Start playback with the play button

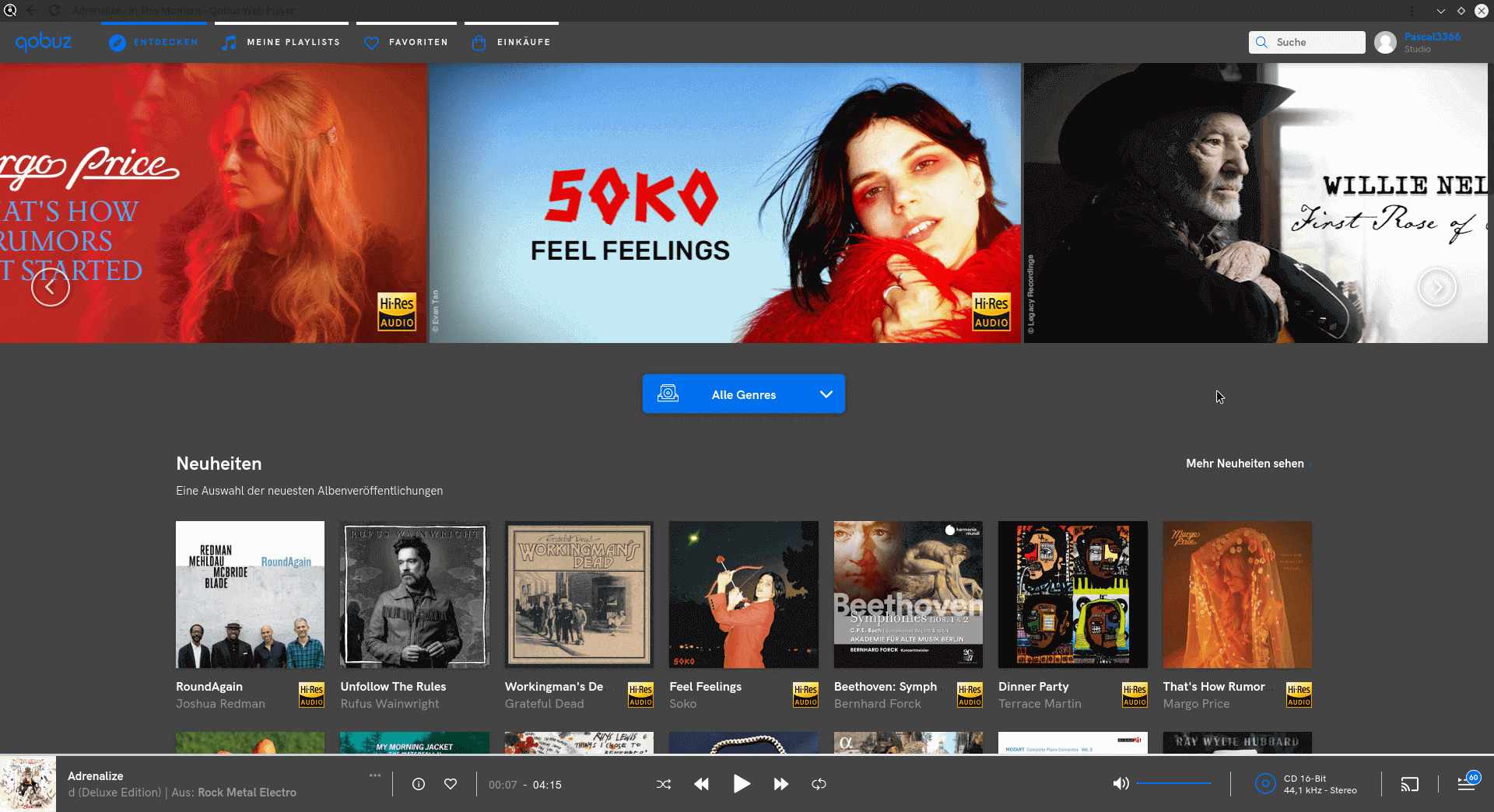(742, 784)
